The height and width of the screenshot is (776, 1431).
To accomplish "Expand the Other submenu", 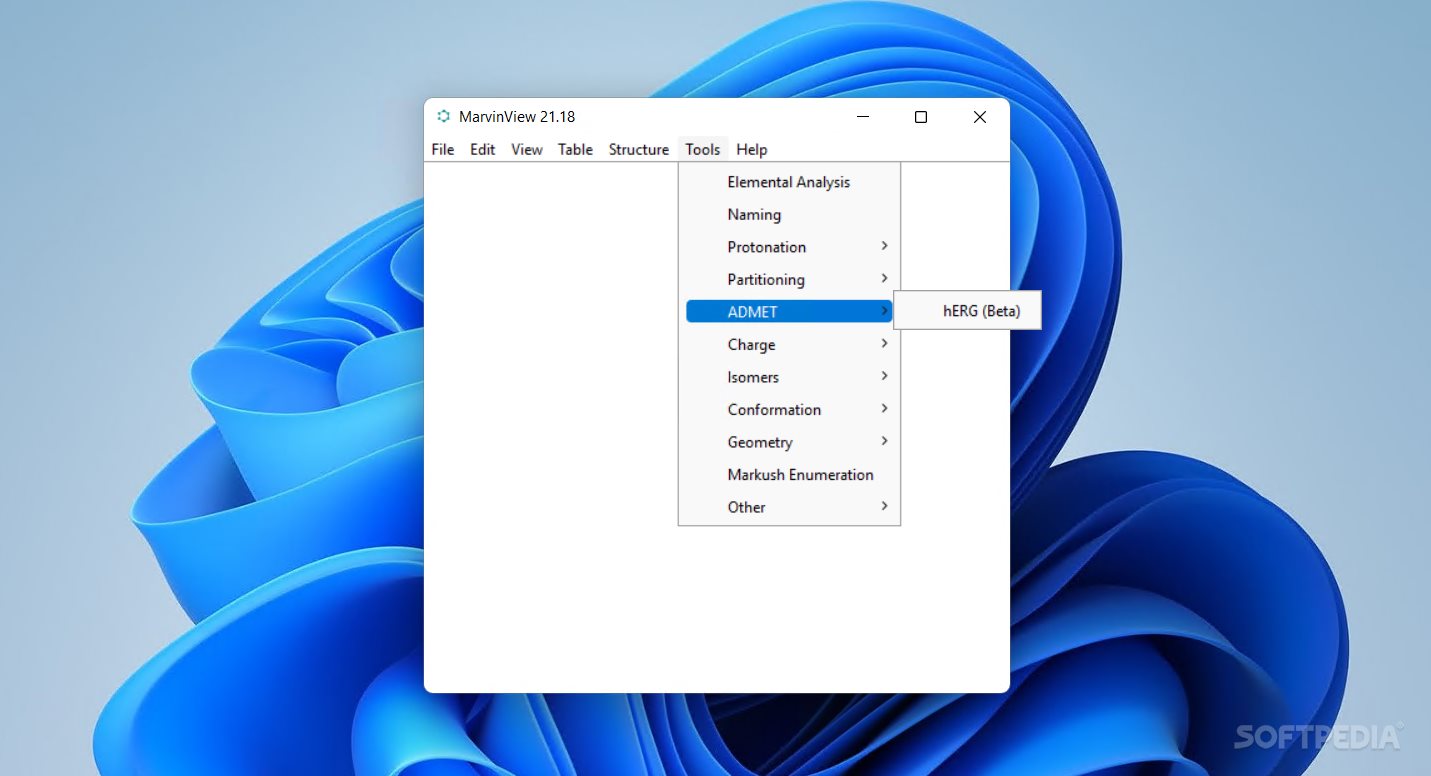I will coord(789,507).
